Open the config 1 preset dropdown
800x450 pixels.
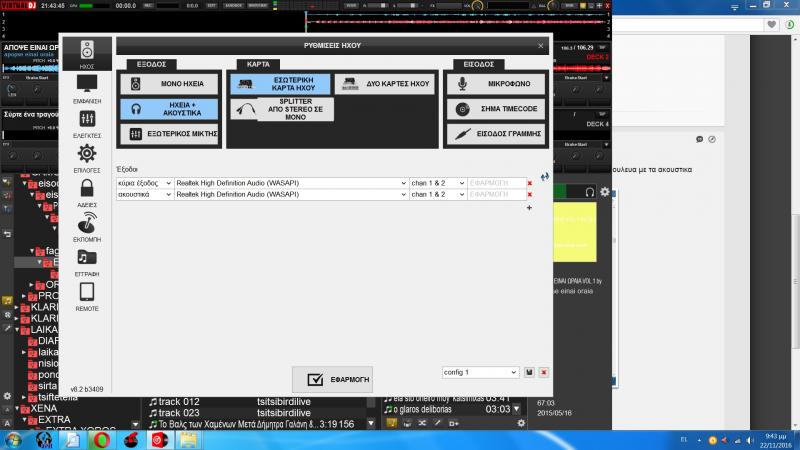click(x=481, y=372)
